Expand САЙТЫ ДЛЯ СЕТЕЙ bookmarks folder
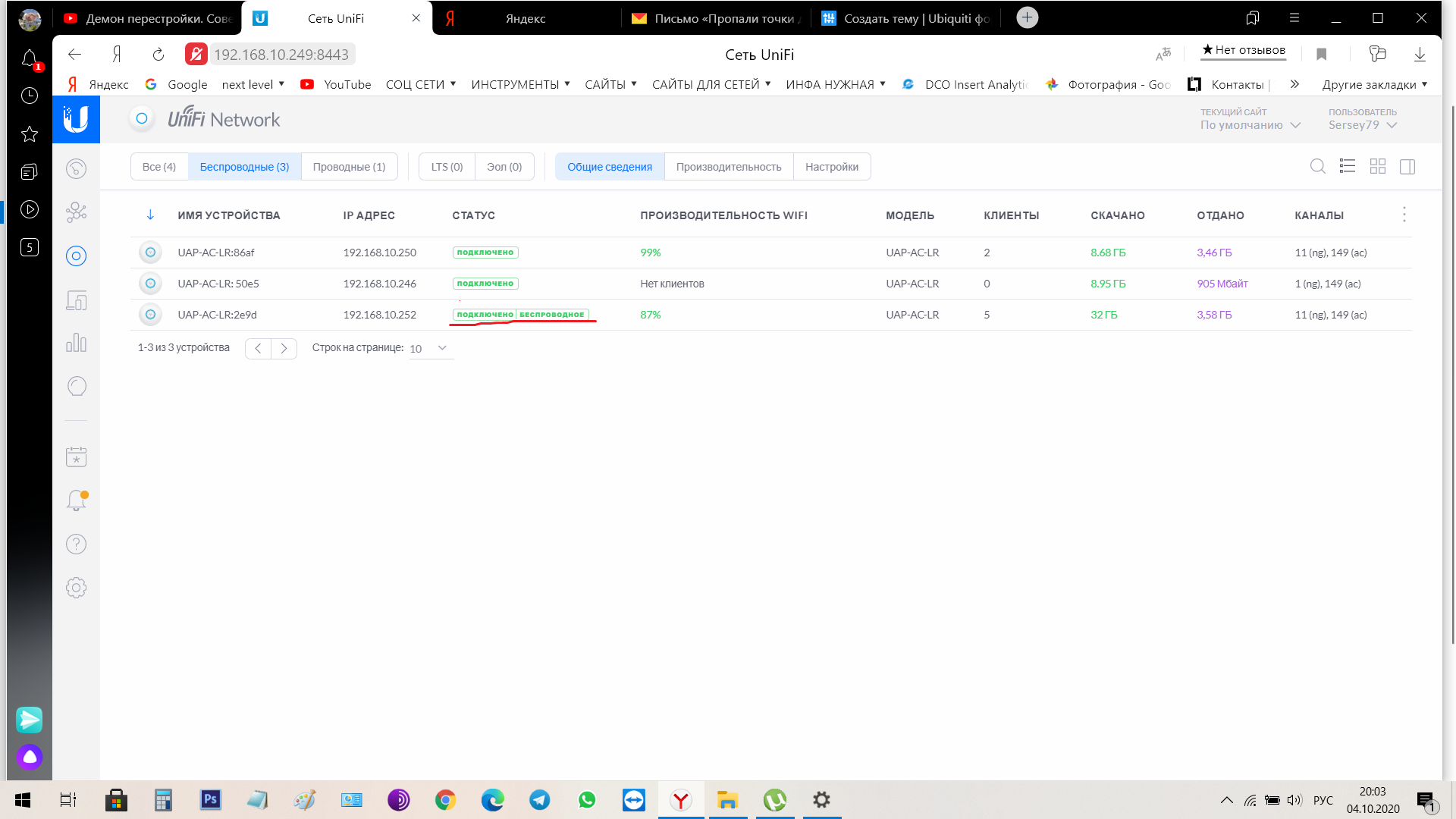This screenshot has height=819, width=1456. coord(711,84)
